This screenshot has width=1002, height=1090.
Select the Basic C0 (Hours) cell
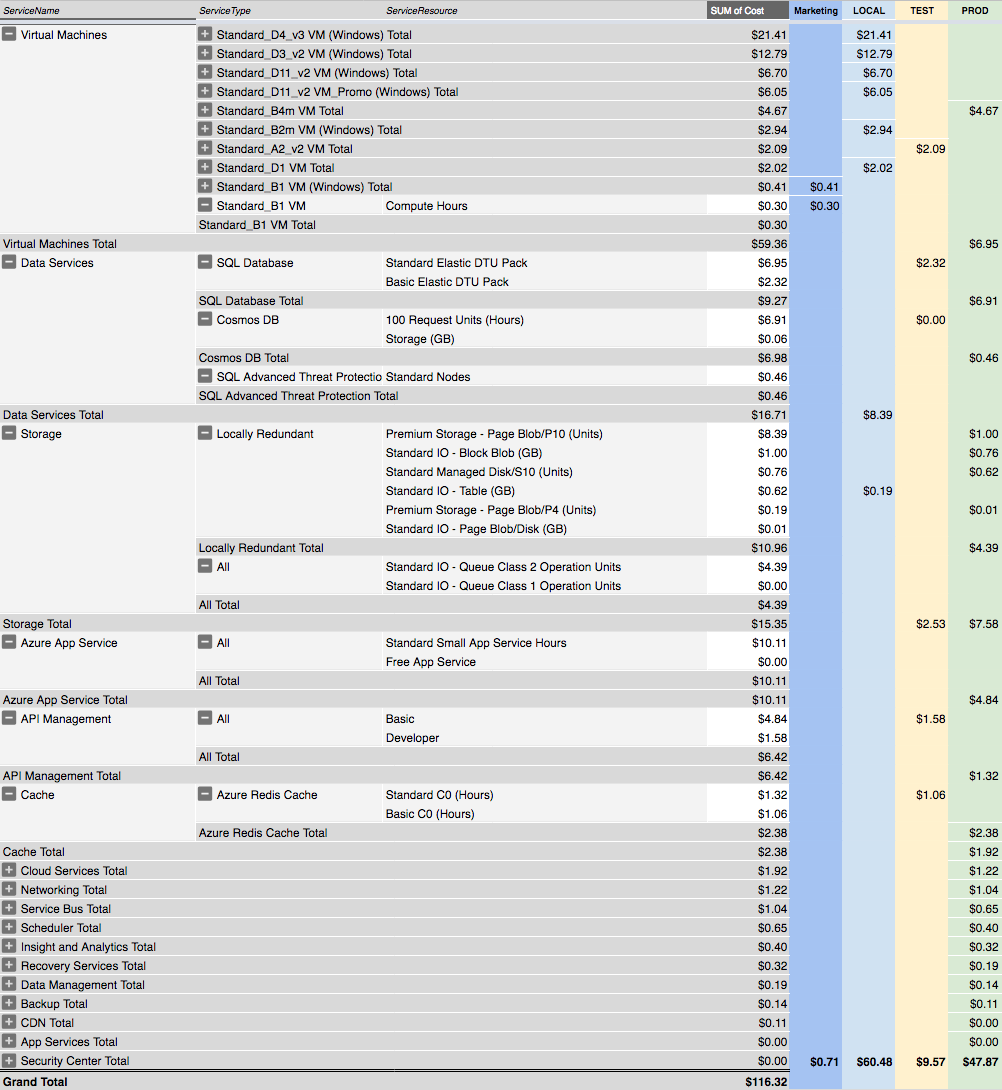point(544,813)
